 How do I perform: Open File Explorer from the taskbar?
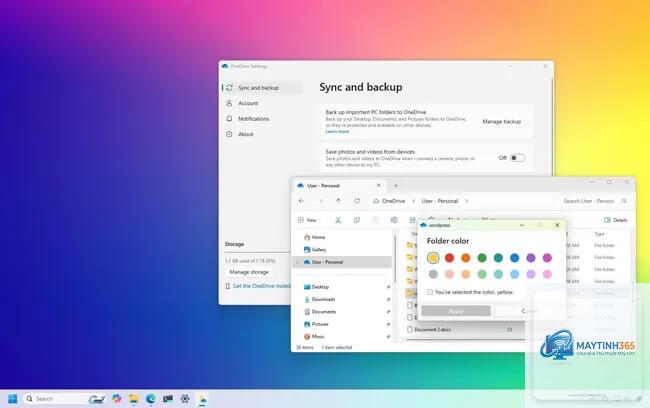coord(133,399)
